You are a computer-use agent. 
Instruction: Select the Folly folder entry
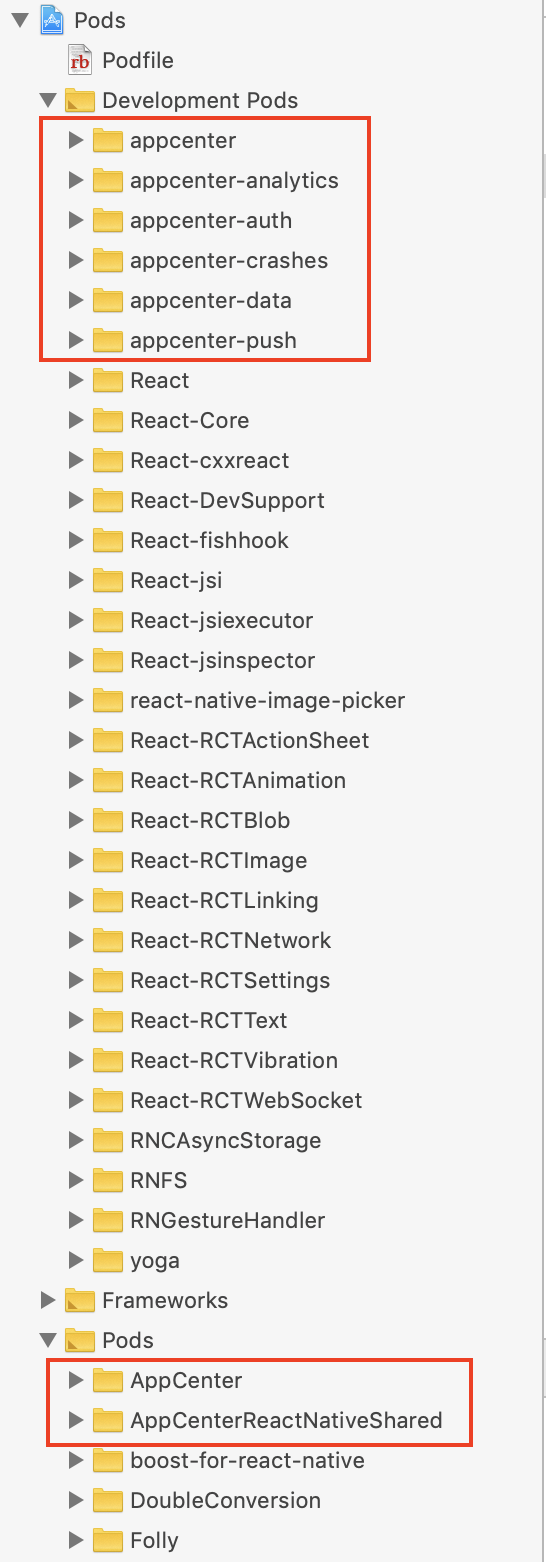[x=154, y=1540]
